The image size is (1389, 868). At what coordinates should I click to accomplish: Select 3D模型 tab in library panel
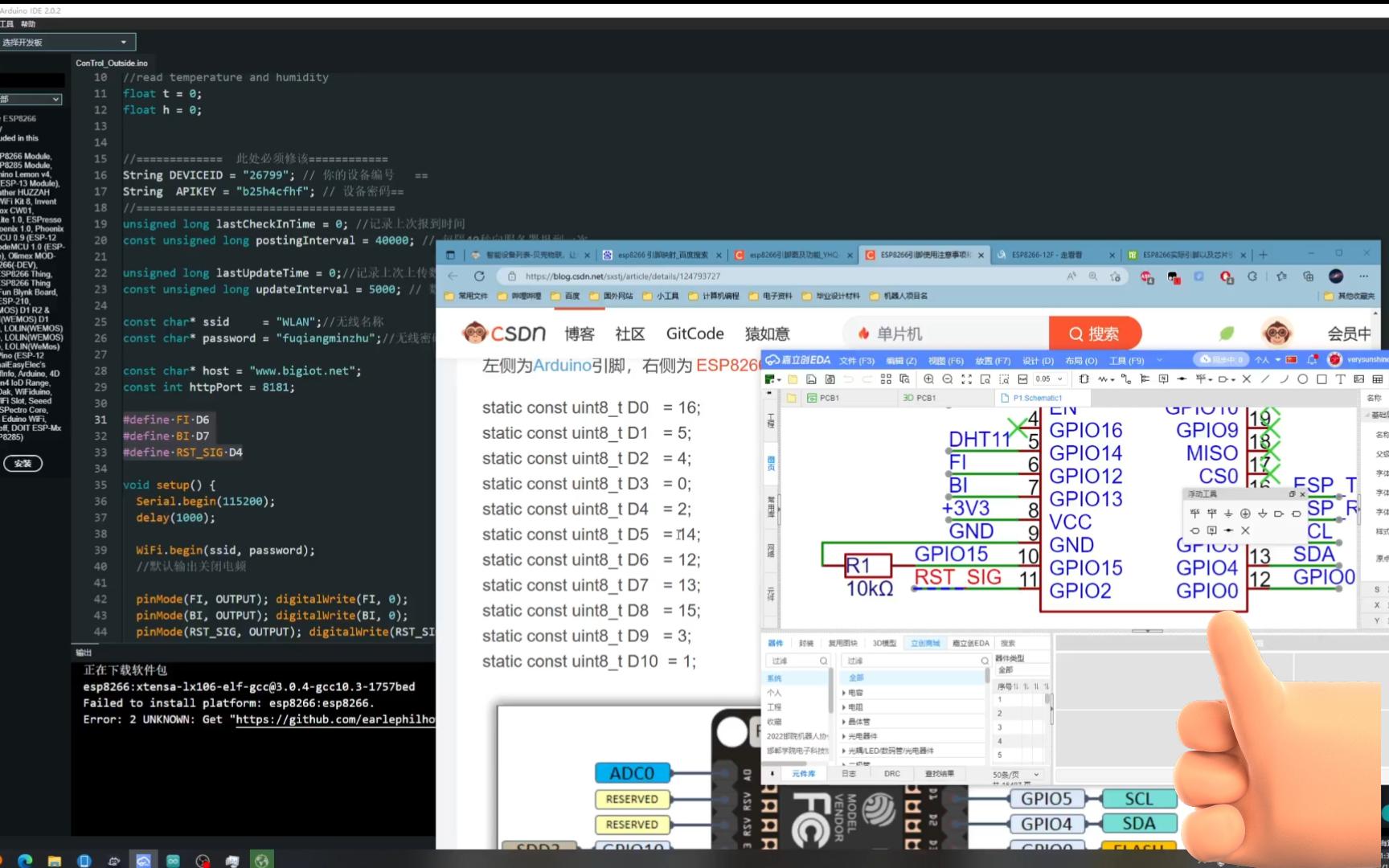[x=884, y=643]
